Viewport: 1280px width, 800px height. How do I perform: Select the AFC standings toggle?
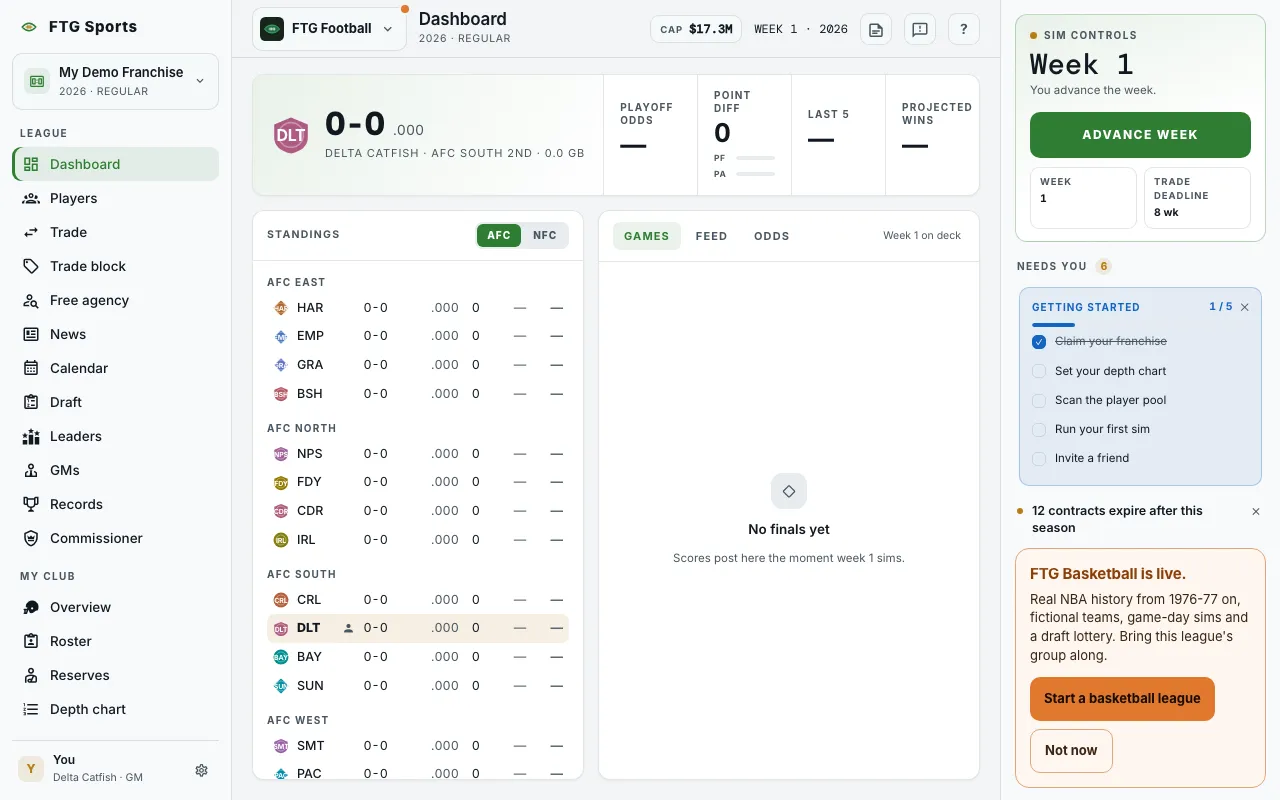tap(499, 235)
